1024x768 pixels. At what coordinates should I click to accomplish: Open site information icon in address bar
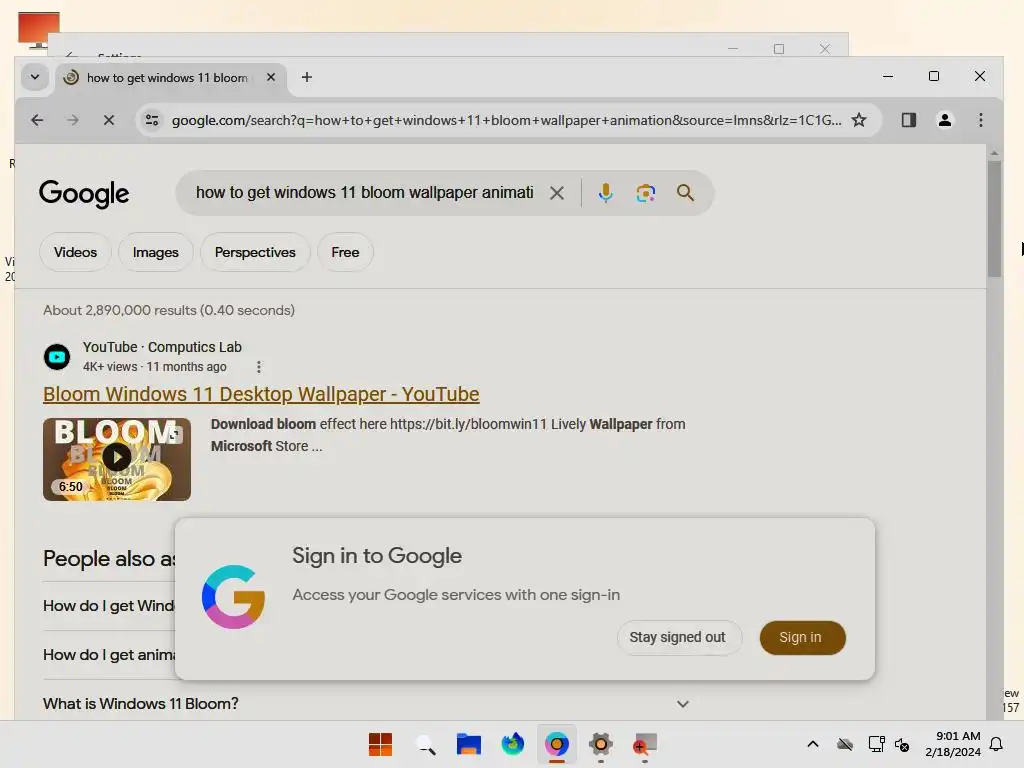[152, 120]
